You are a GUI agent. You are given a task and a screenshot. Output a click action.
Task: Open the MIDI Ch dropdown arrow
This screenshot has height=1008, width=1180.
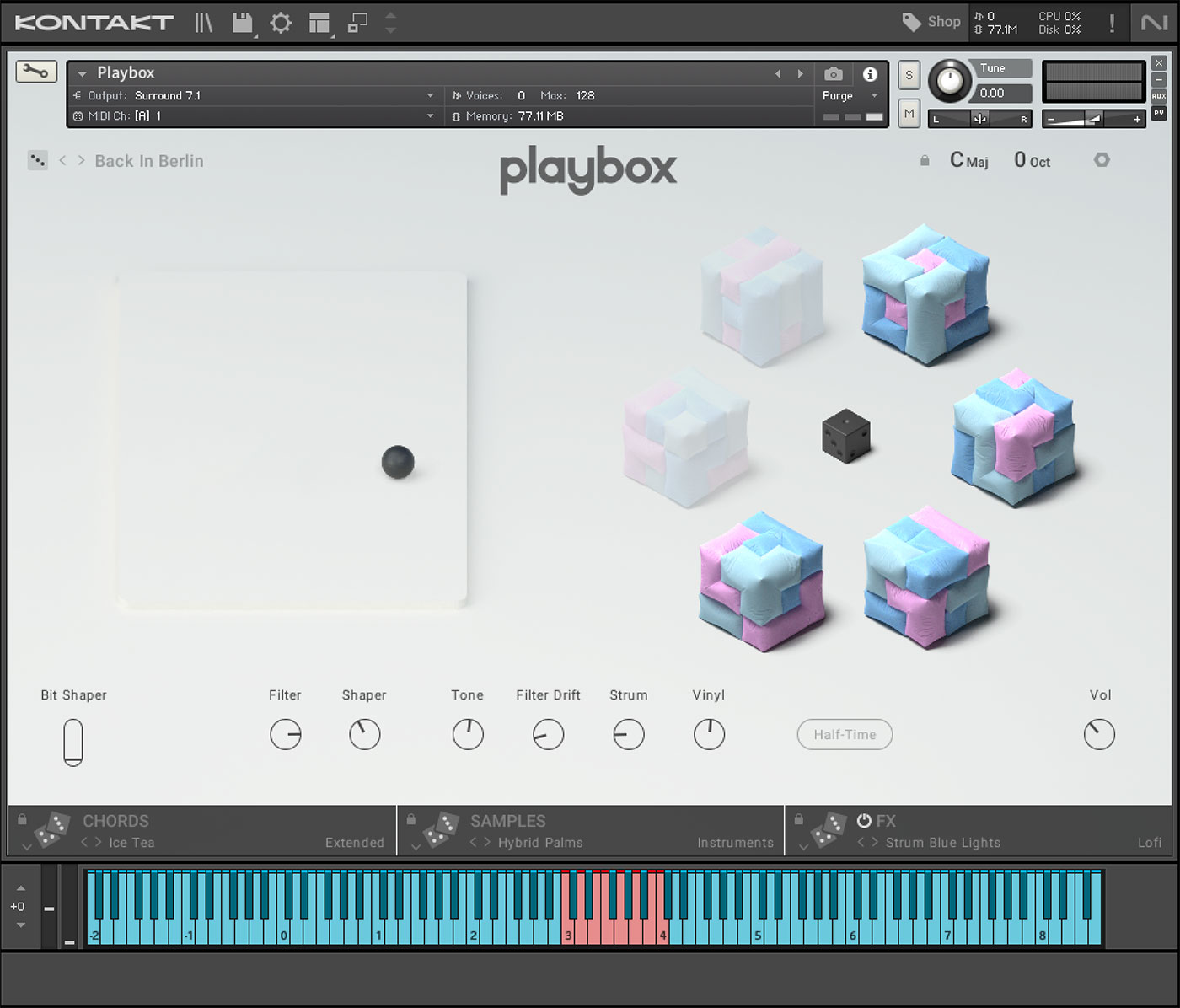(x=430, y=116)
